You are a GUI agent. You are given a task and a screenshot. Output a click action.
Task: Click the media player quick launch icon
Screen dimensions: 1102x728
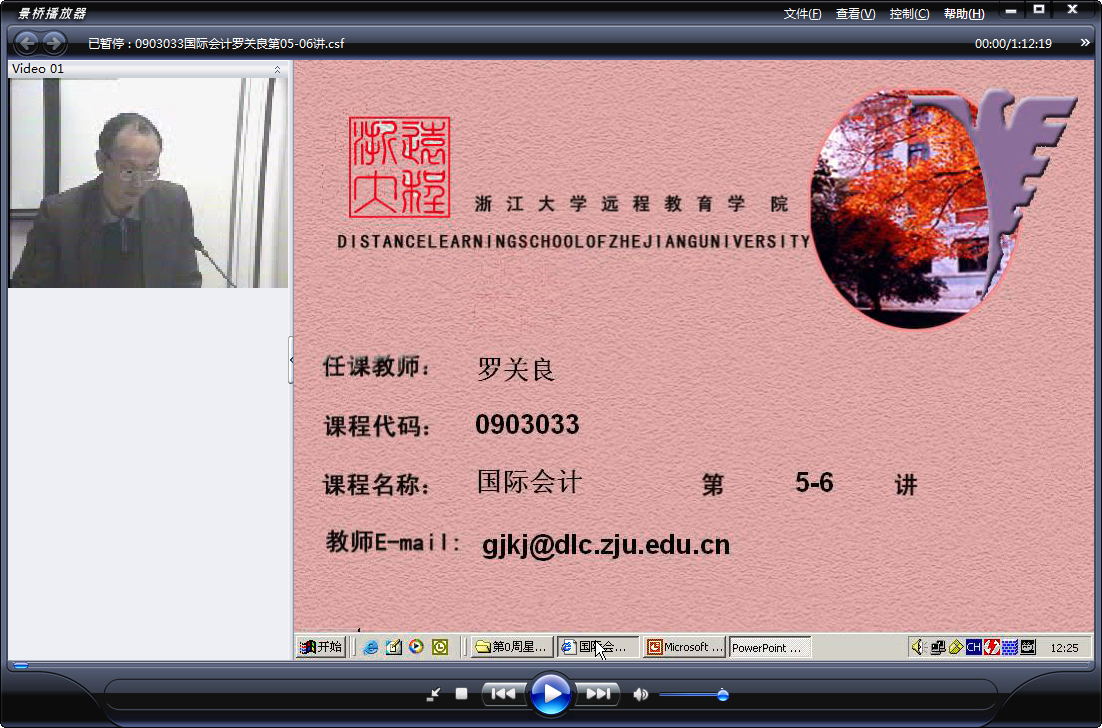point(416,646)
